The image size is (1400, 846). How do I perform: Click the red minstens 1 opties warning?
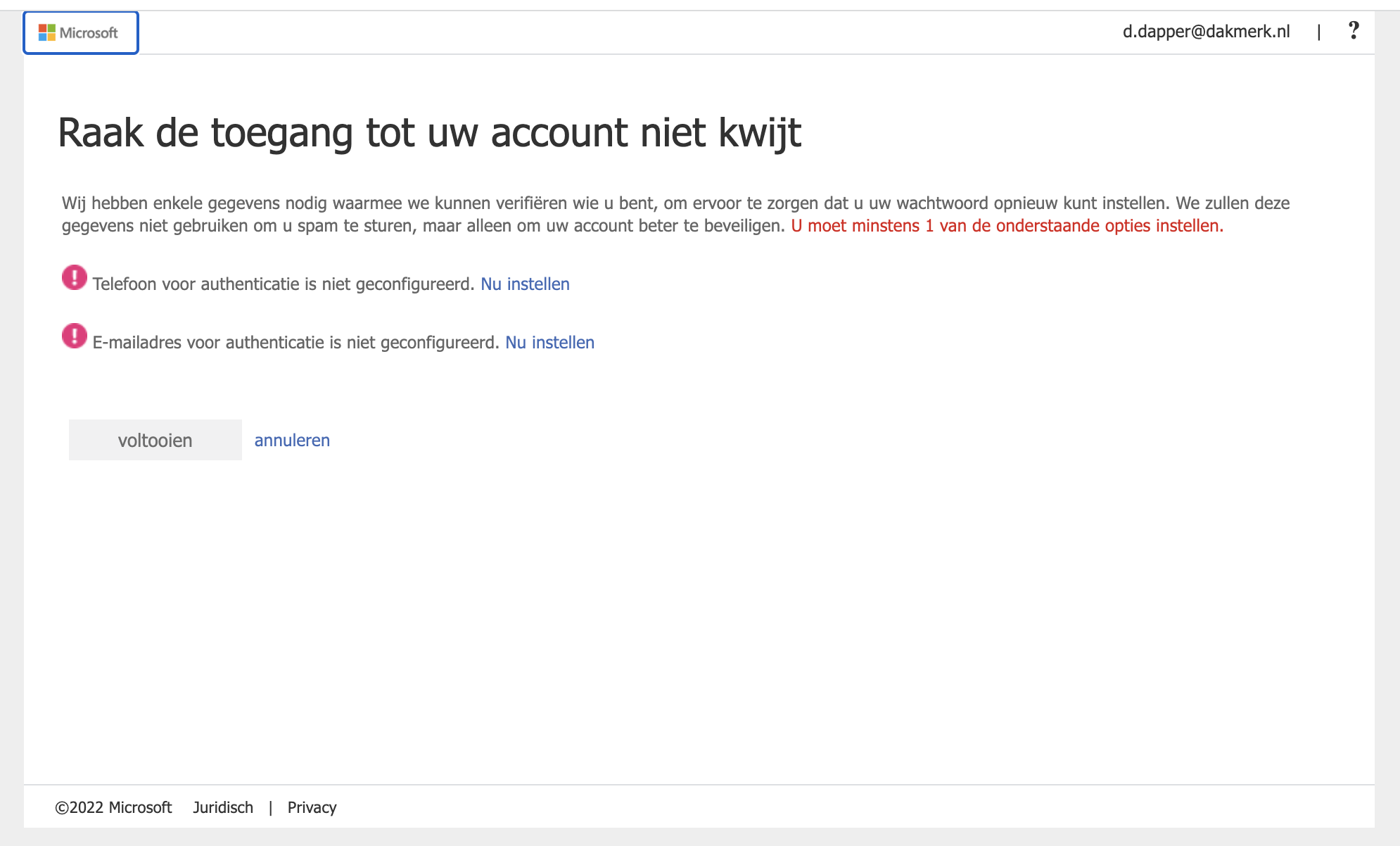pyautogui.click(x=1007, y=225)
